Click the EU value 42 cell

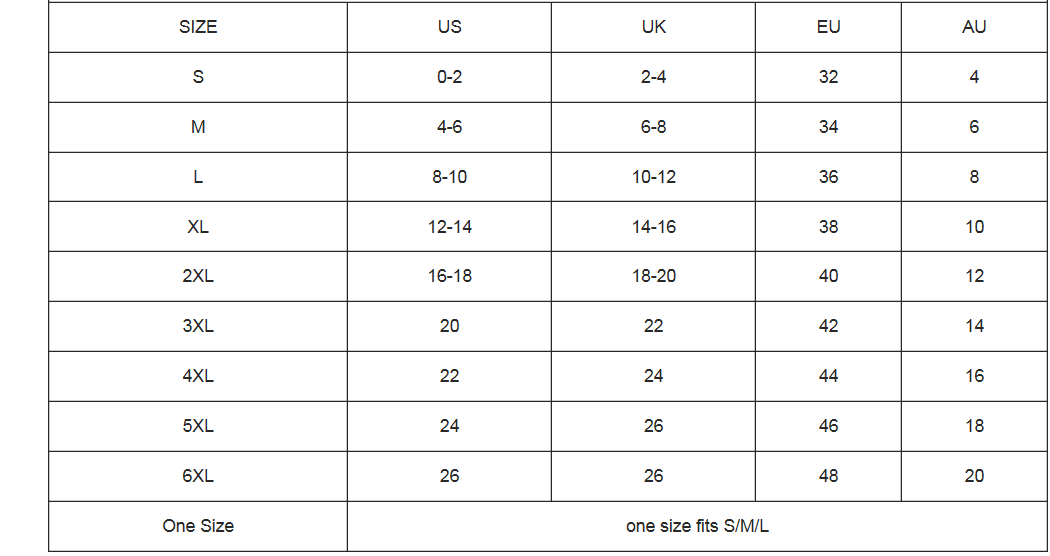(828, 326)
